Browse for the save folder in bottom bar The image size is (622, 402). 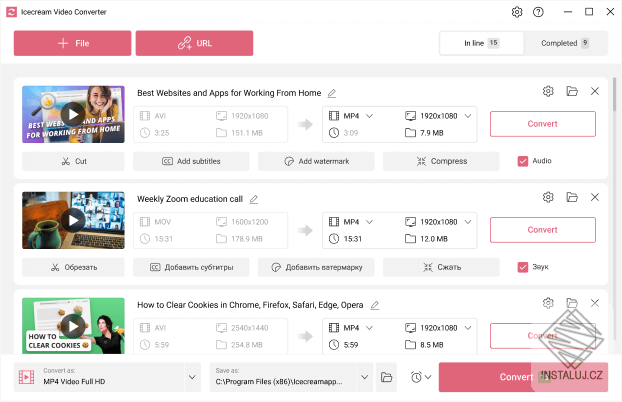[x=386, y=377]
